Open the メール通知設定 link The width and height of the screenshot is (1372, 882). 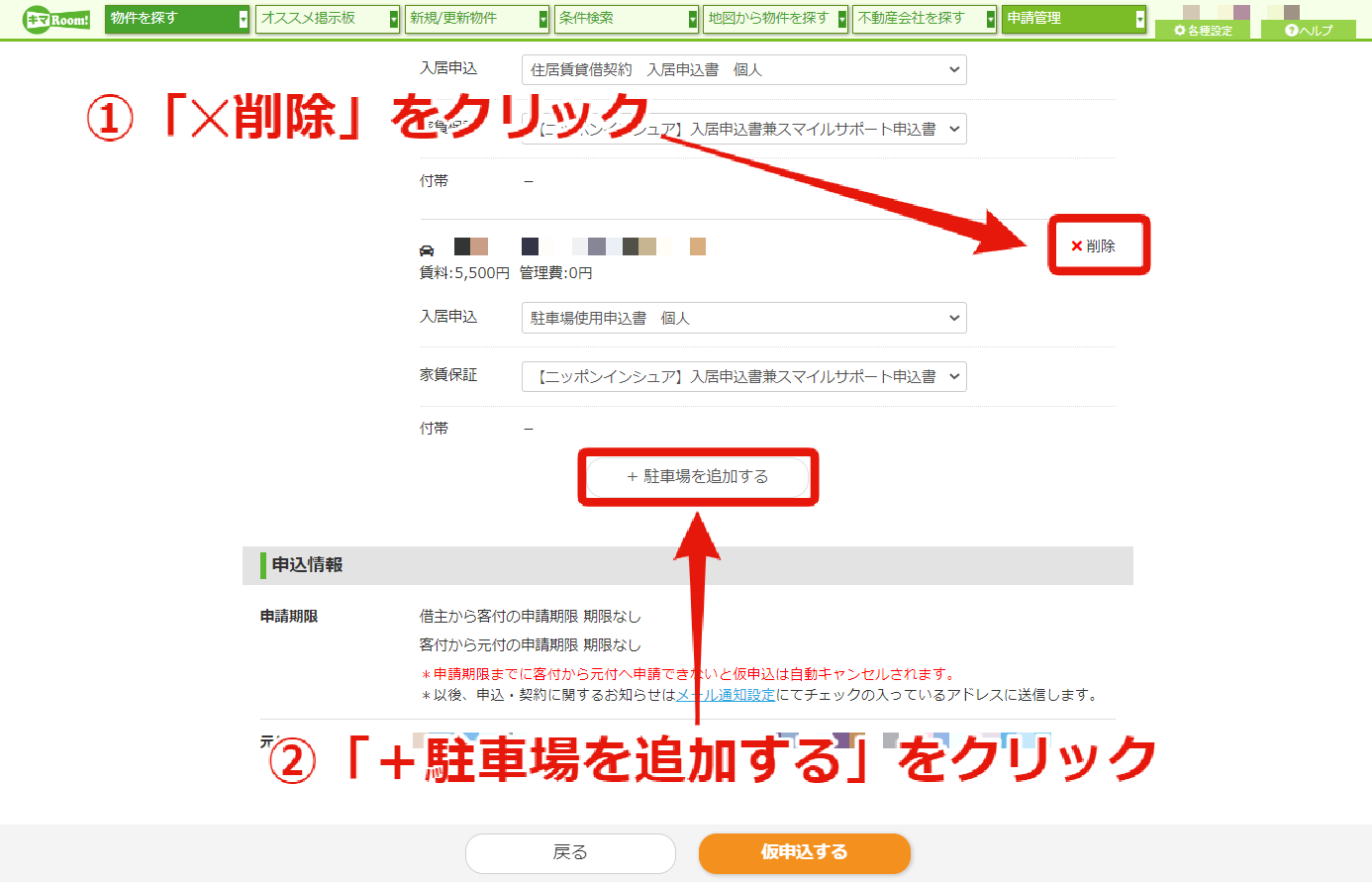tap(726, 695)
